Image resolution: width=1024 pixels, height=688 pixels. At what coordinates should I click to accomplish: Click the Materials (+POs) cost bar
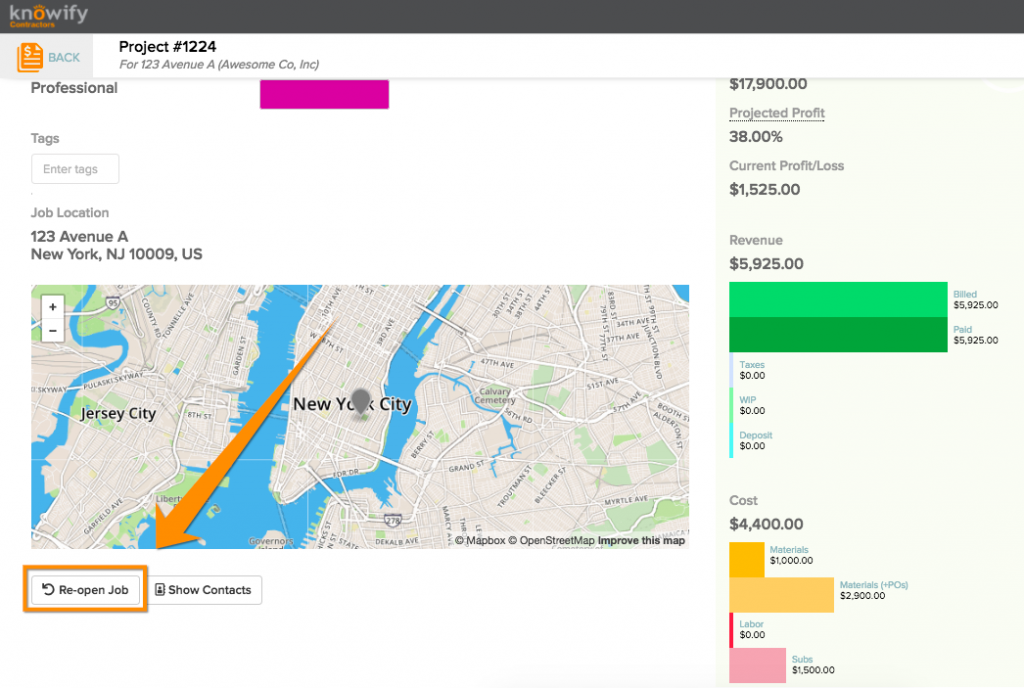(781, 595)
